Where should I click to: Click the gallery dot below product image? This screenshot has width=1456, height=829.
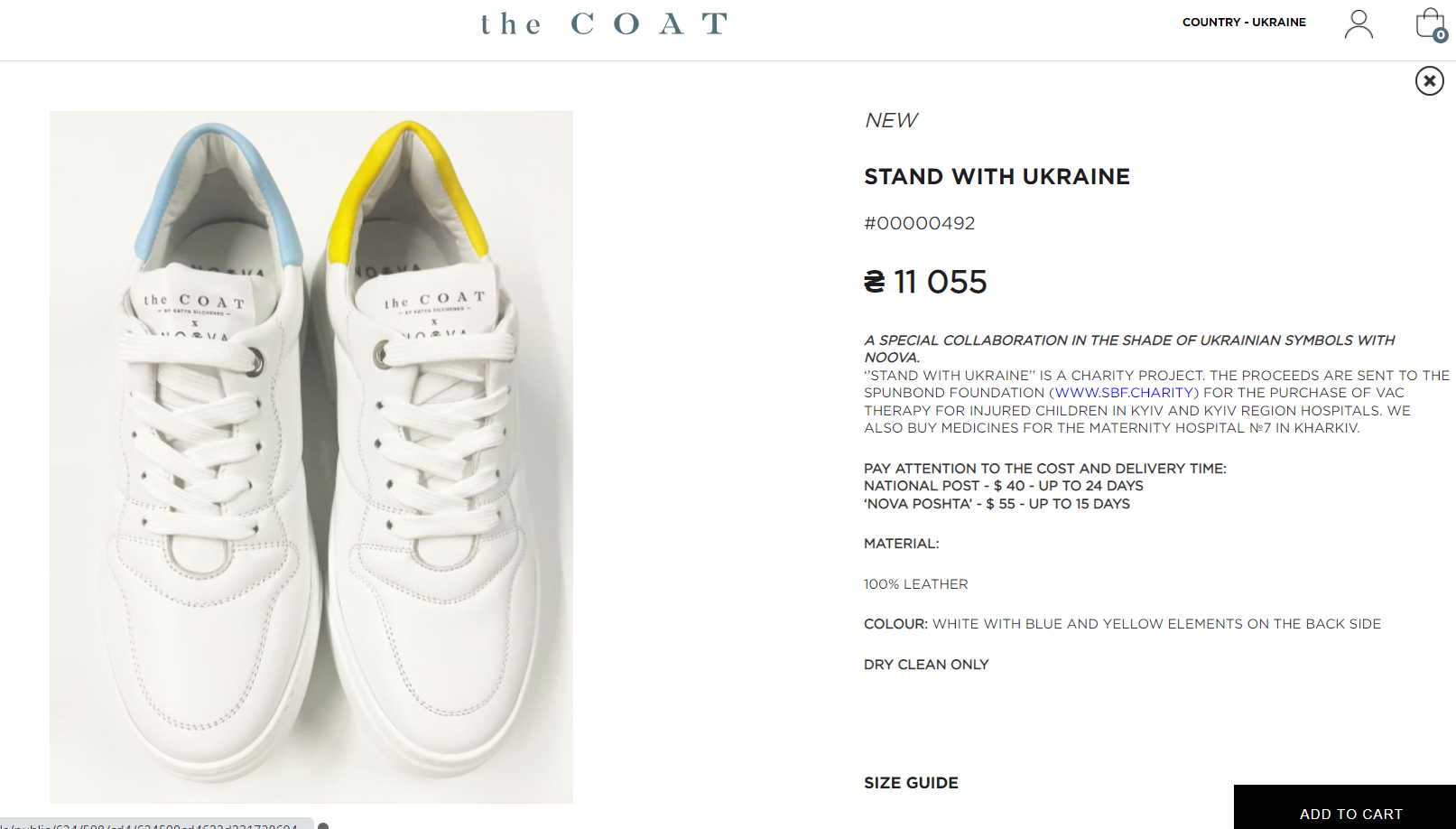pyautogui.click(x=323, y=825)
